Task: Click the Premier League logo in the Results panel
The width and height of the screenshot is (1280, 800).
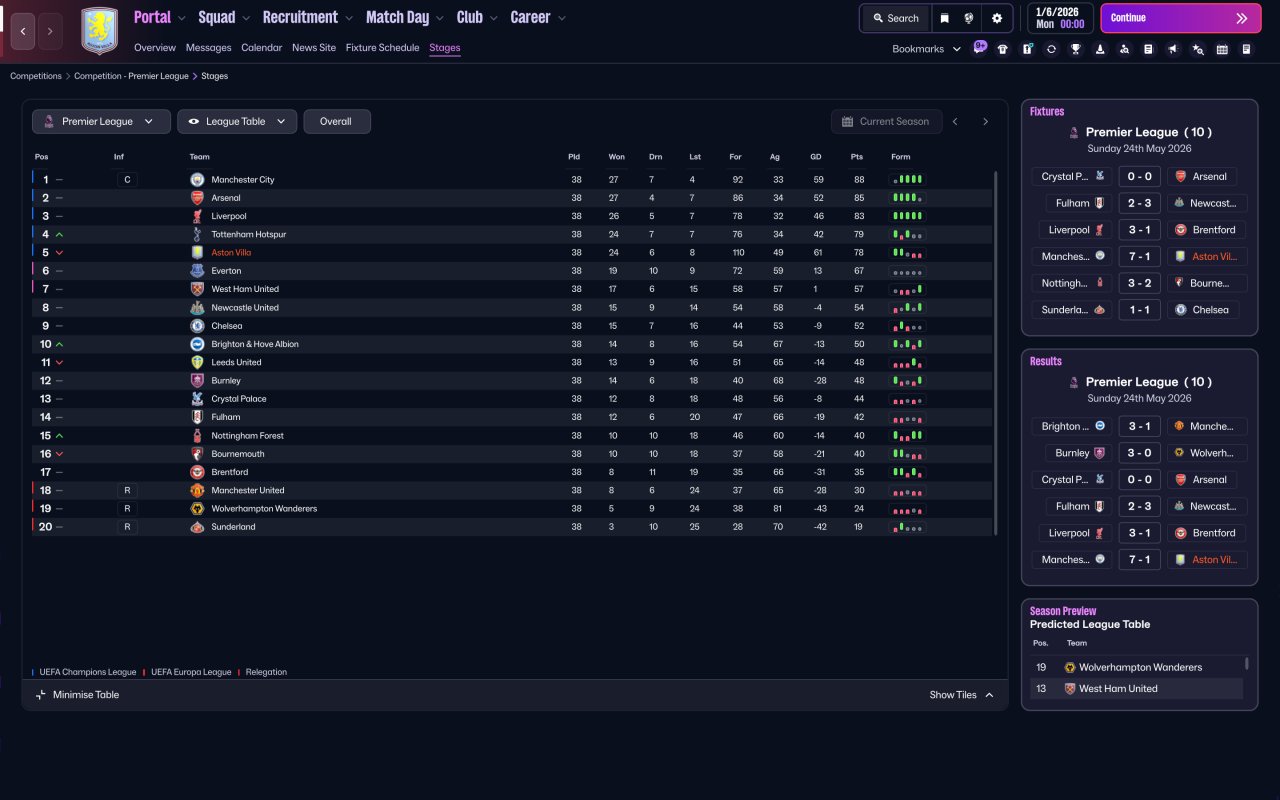Action: [1074, 382]
